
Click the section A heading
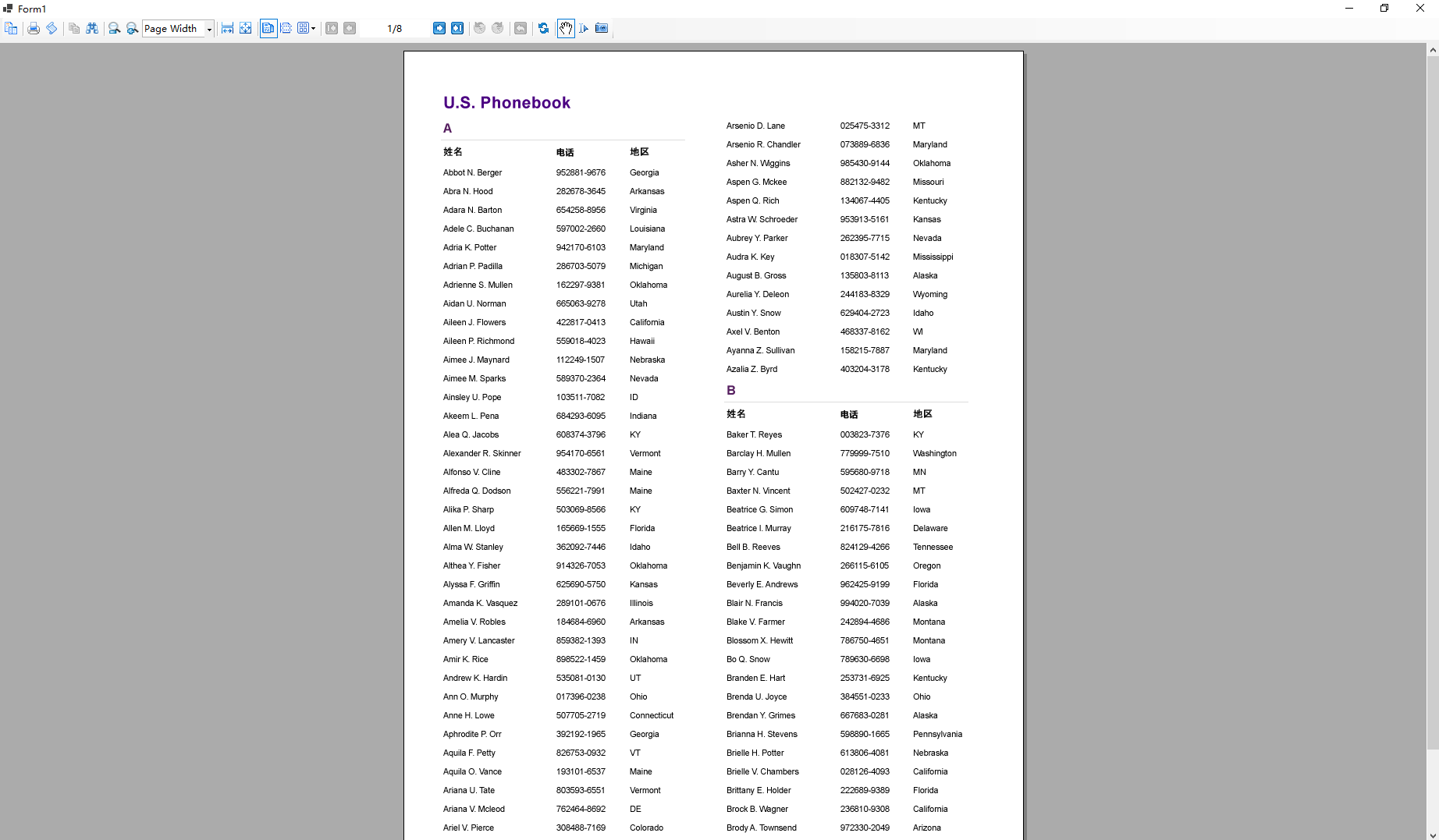(447, 129)
